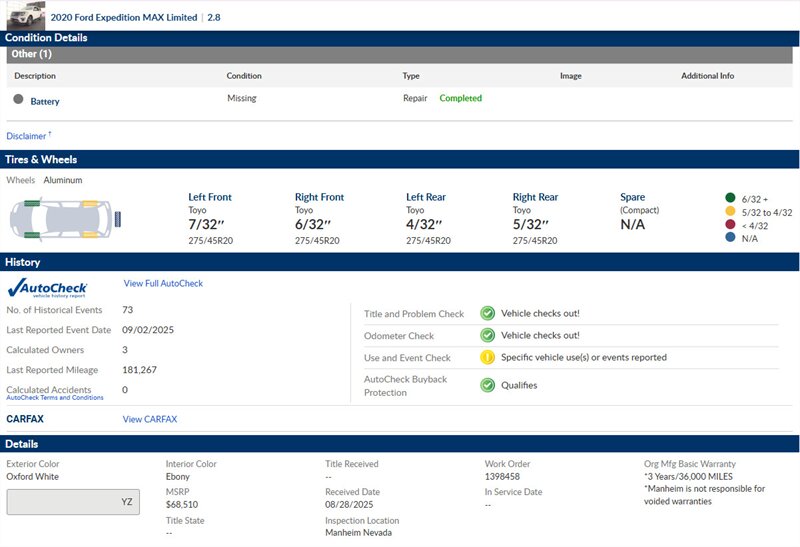Click the YZ exterior color box

(73, 502)
